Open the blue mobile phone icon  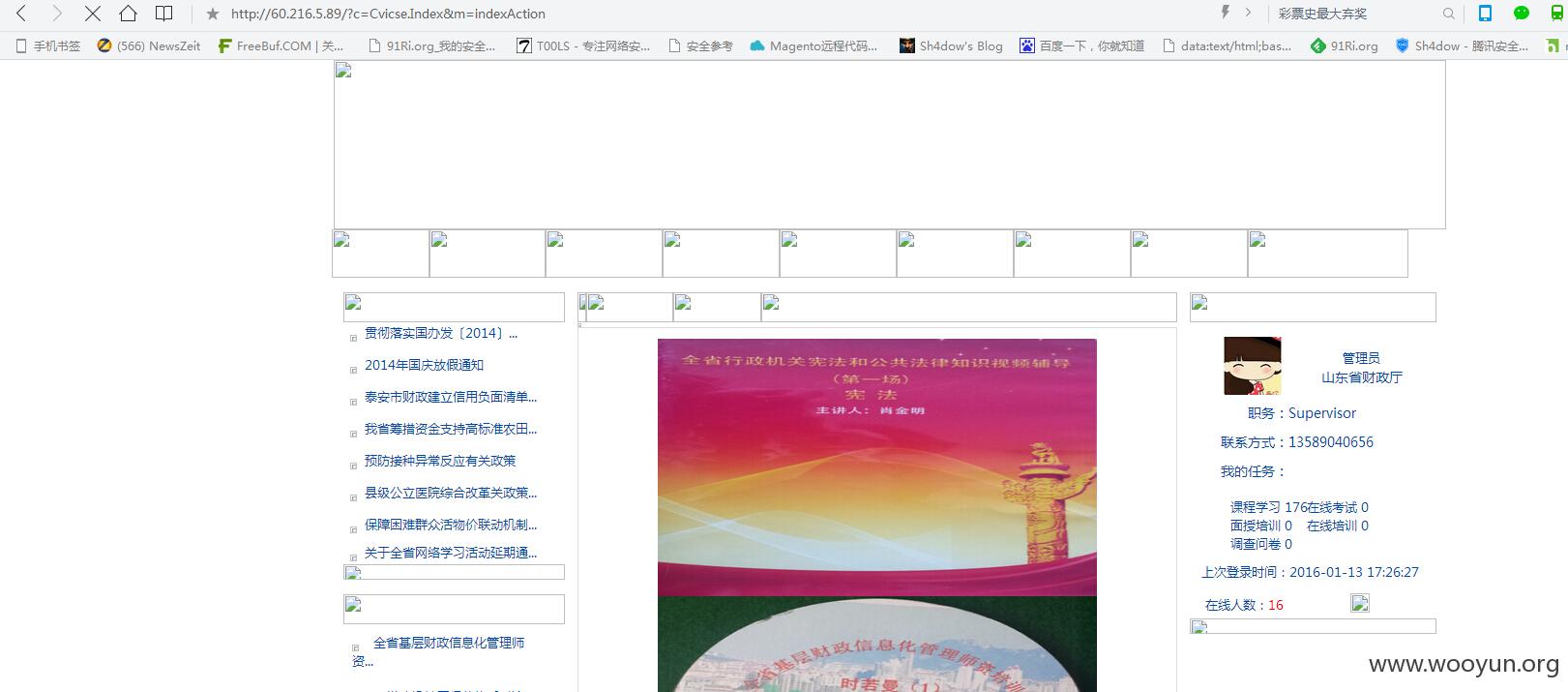pos(1485,13)
